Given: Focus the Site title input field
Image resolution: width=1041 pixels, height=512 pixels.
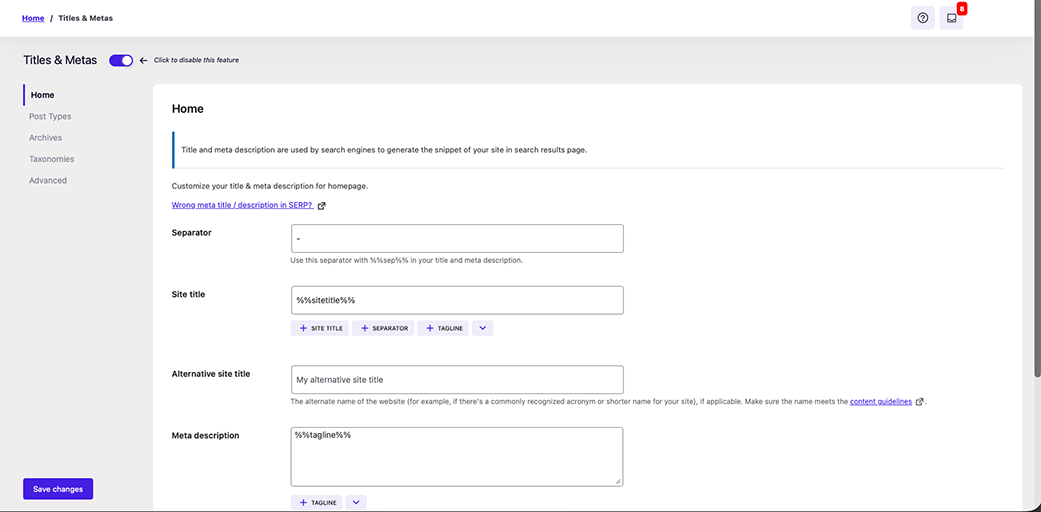Looking at the screenshot, I should tap(457, 300).
